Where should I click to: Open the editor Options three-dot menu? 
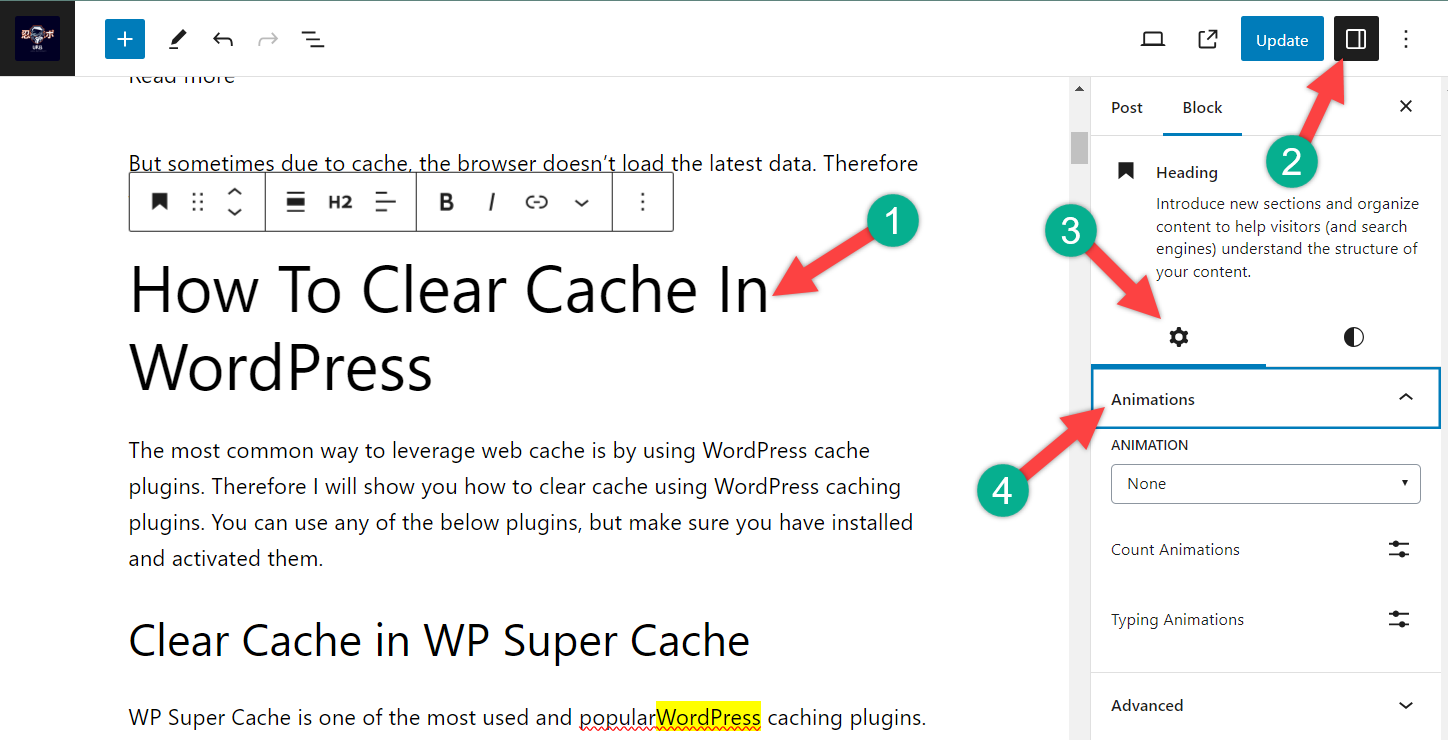point(1406,39)
